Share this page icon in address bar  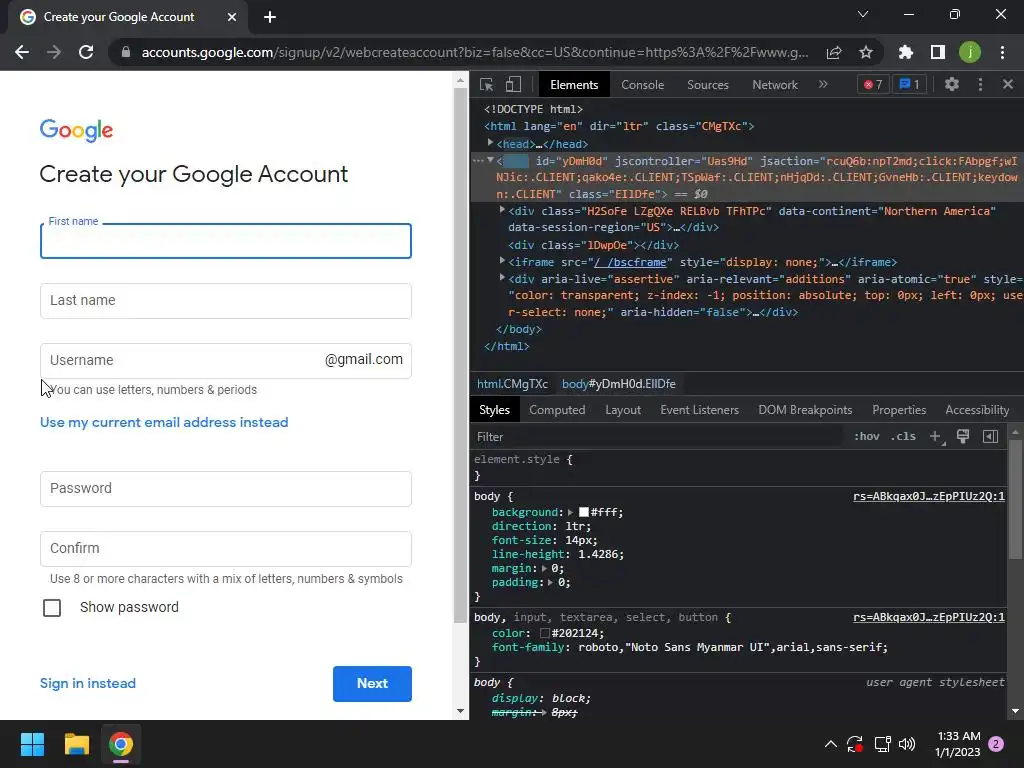pos(834,52)
